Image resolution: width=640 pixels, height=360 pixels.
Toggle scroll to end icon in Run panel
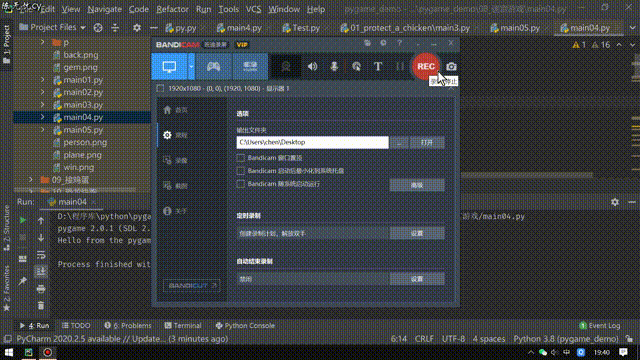[41, 271]
